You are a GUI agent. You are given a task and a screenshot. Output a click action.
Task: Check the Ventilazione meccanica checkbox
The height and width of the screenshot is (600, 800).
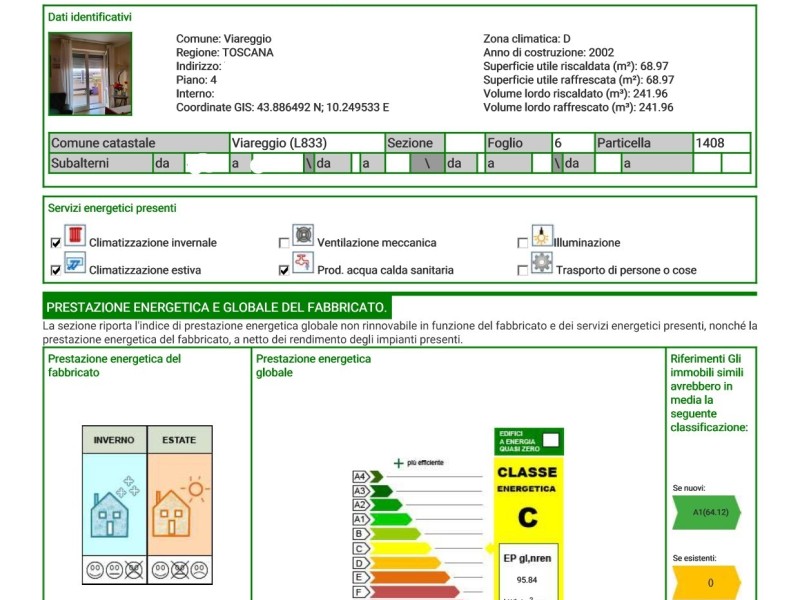point(284,243)
